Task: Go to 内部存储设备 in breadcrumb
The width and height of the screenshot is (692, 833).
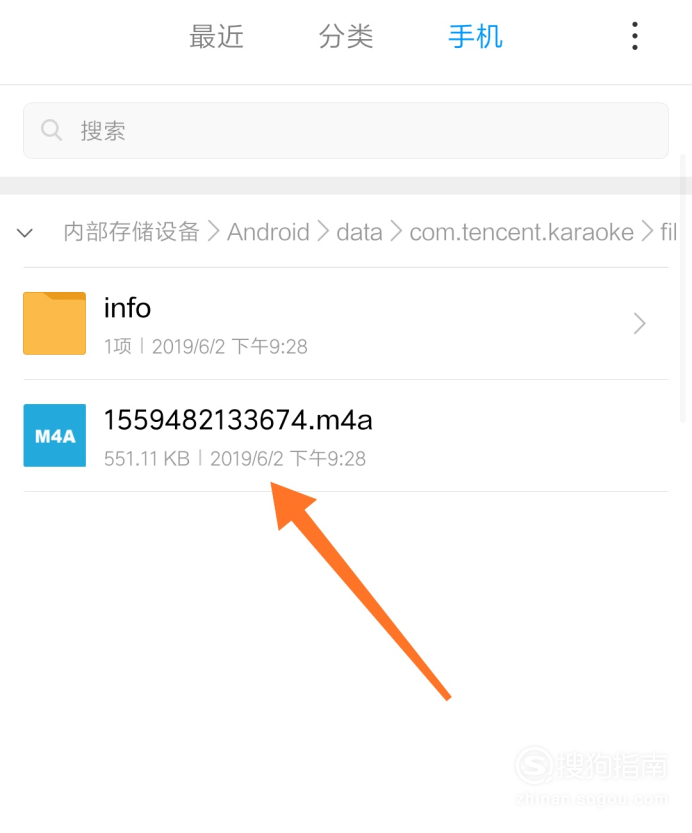Action: pyautogui.click(x=131, y=232)
